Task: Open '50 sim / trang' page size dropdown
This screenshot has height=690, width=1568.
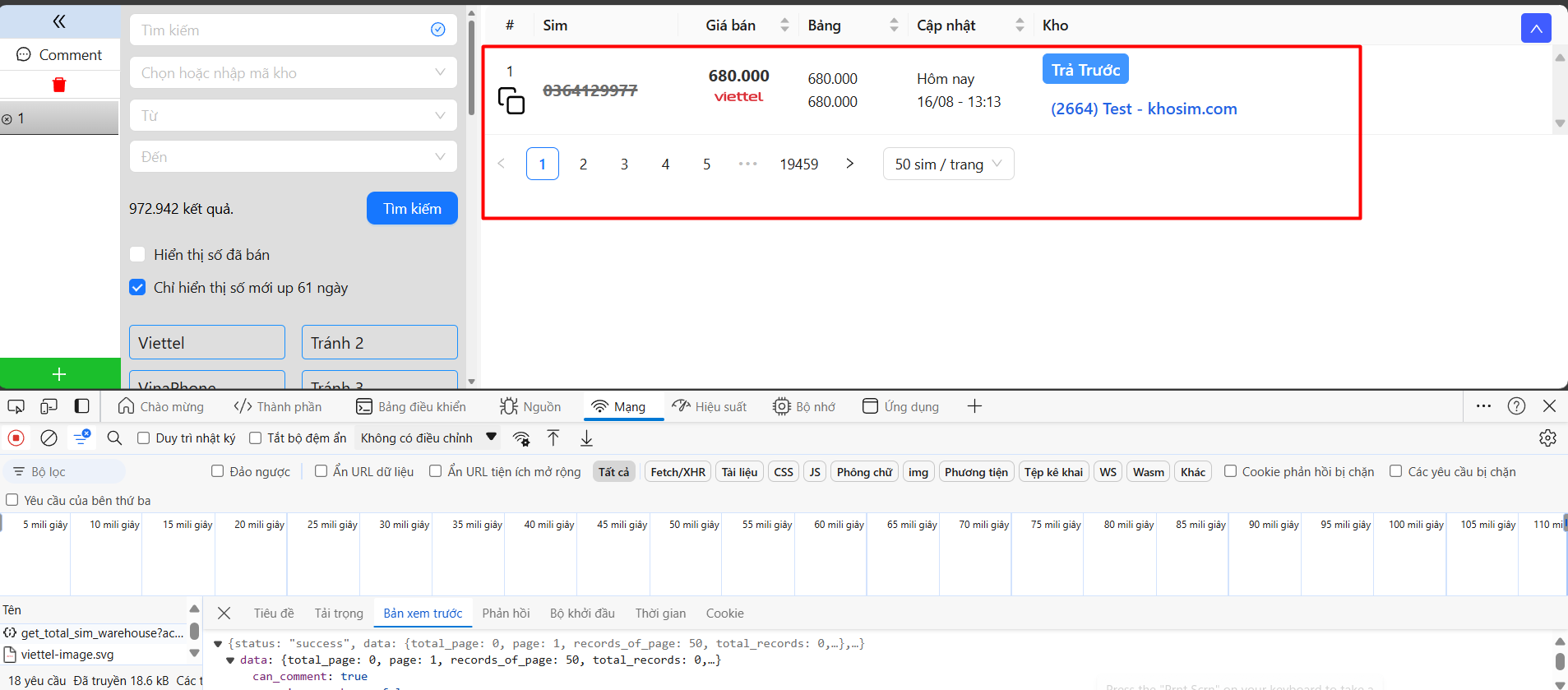Action: click(948, 164)
